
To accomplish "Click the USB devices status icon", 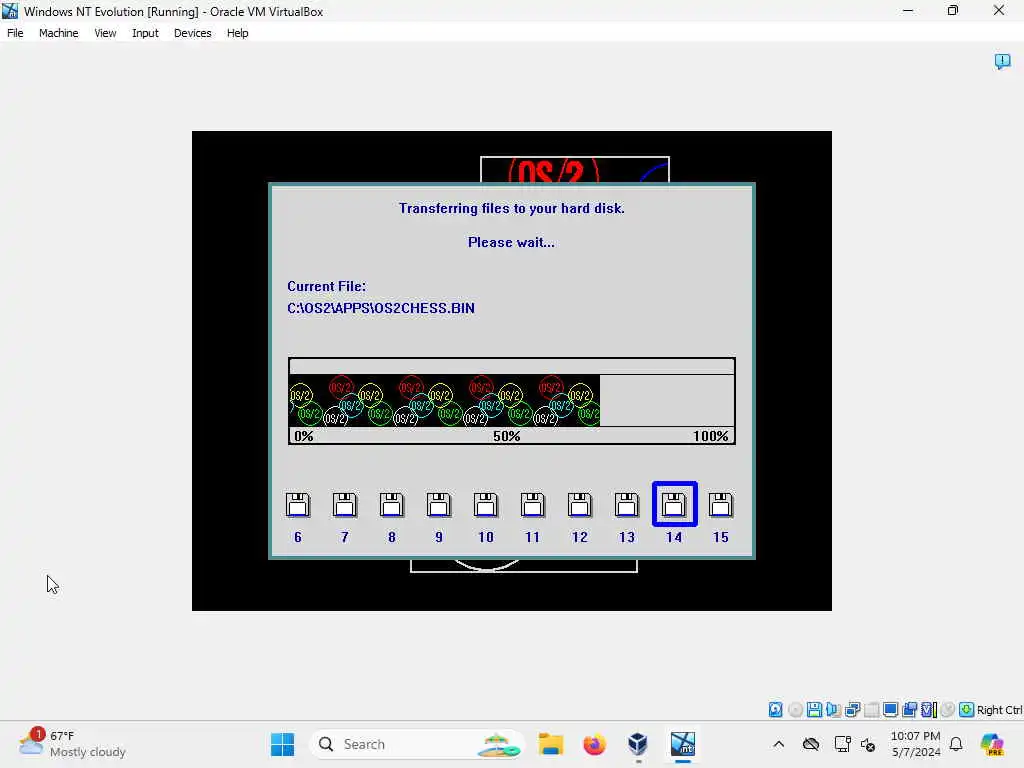I will point(871,709).
